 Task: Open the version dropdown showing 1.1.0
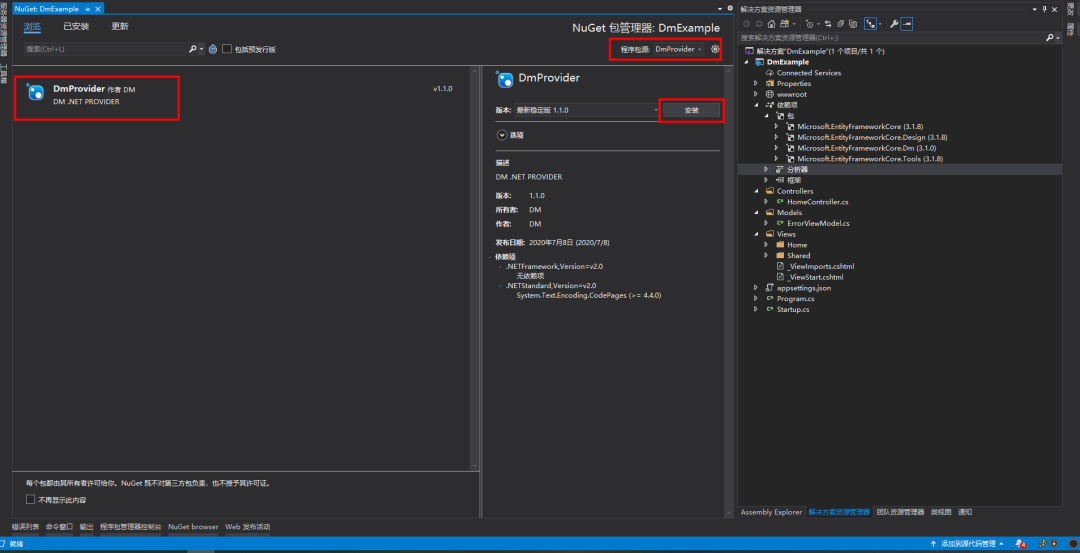pos(587,110)
